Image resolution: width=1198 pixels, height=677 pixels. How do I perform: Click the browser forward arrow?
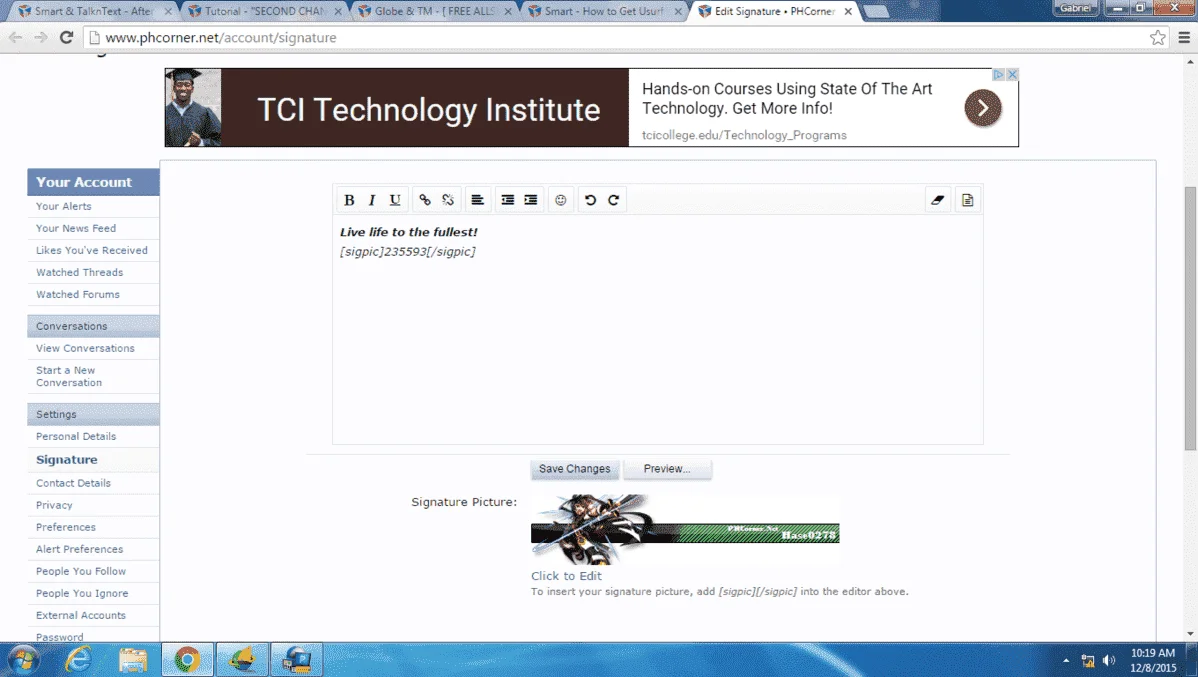click(x=40, y=37)
